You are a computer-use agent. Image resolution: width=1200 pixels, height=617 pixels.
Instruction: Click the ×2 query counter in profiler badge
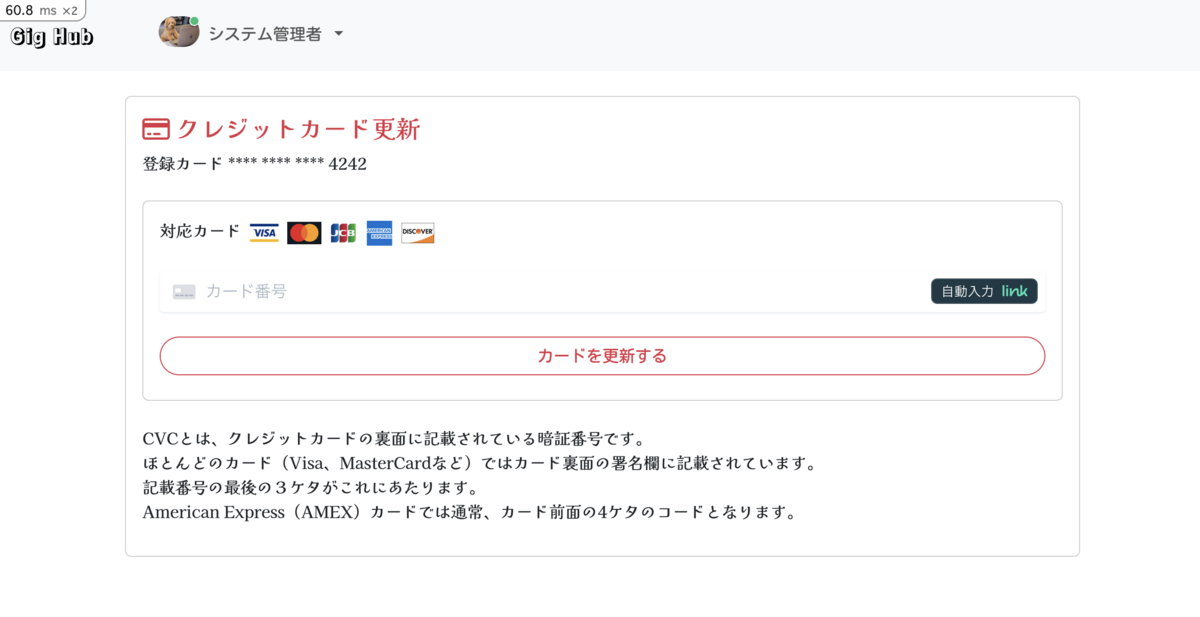tap(71, 8)
